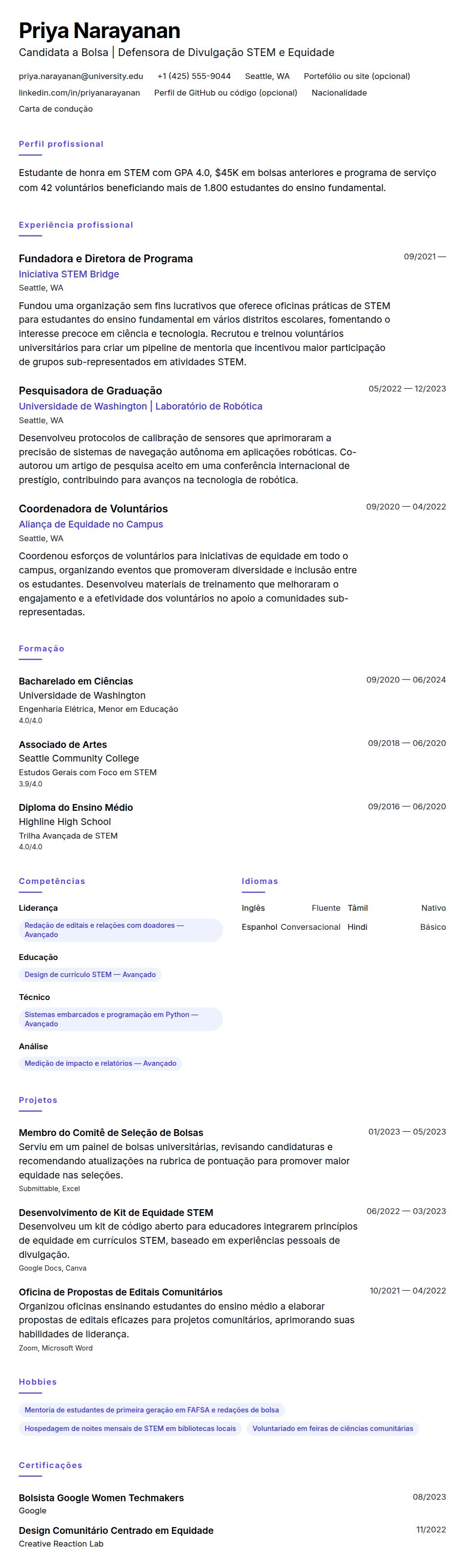
Task: Click the Submittable, Excel tools line
Action: coord(49,1188)
